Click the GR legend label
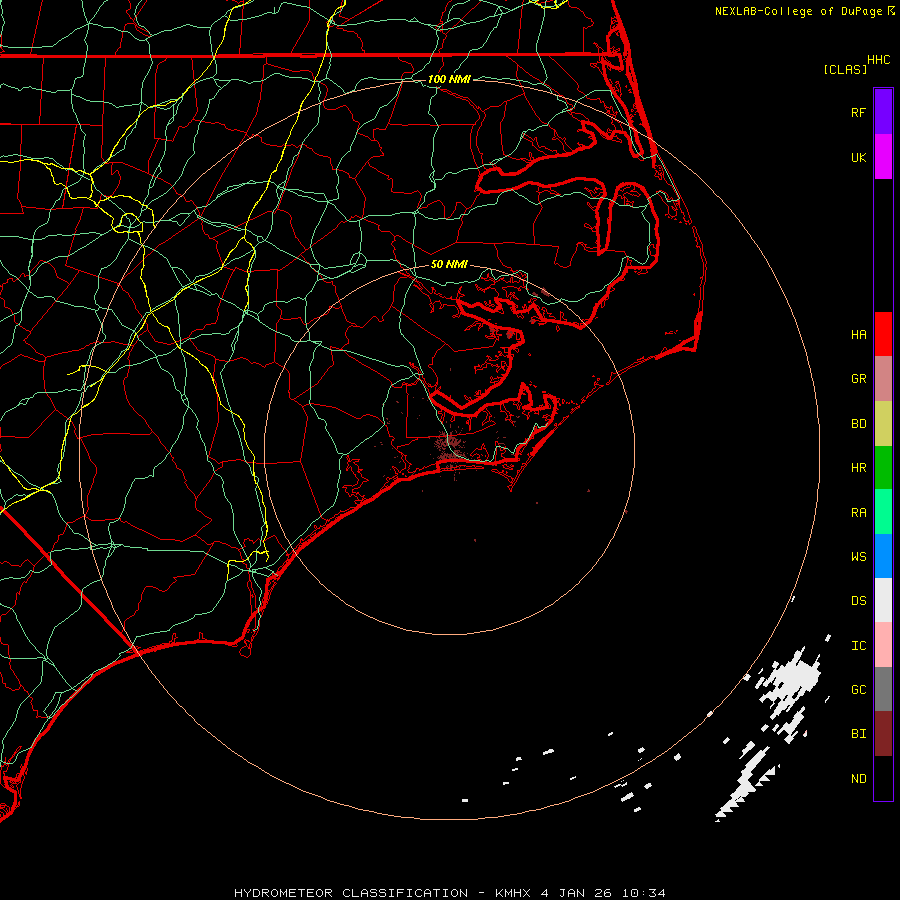900x900 pixels. 858,379
